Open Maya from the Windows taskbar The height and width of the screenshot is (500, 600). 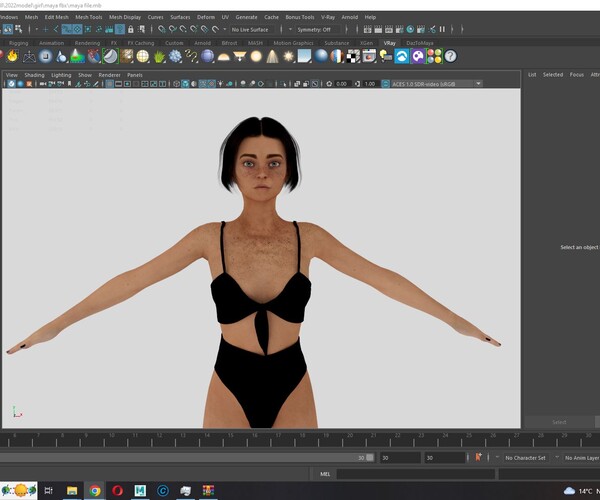pos(140,490)
